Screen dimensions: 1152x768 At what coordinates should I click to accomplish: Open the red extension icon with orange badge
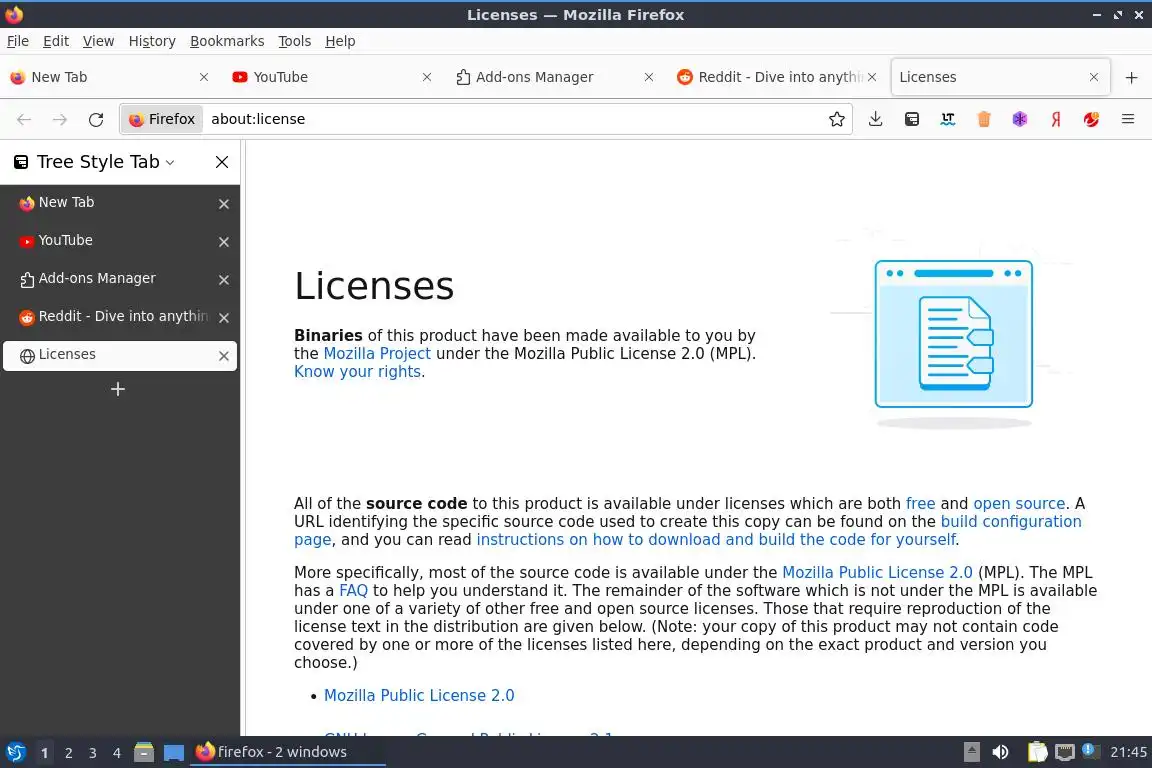[x=1092, y=119]
